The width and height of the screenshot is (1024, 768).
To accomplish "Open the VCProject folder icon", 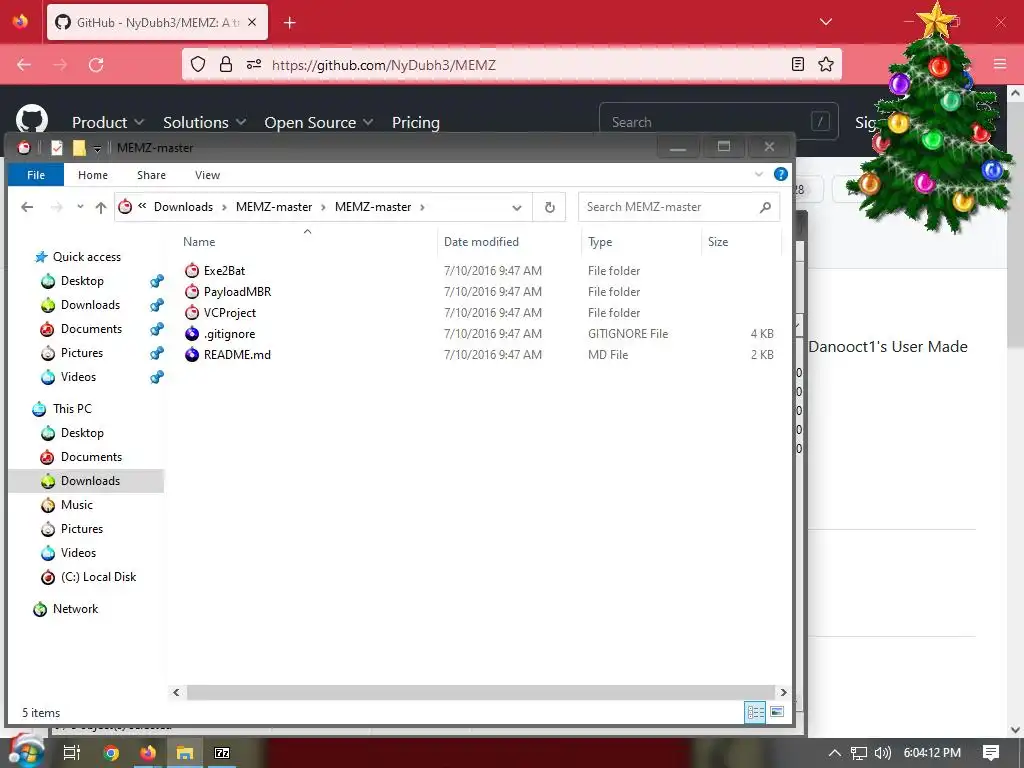I will coord(191,312).
